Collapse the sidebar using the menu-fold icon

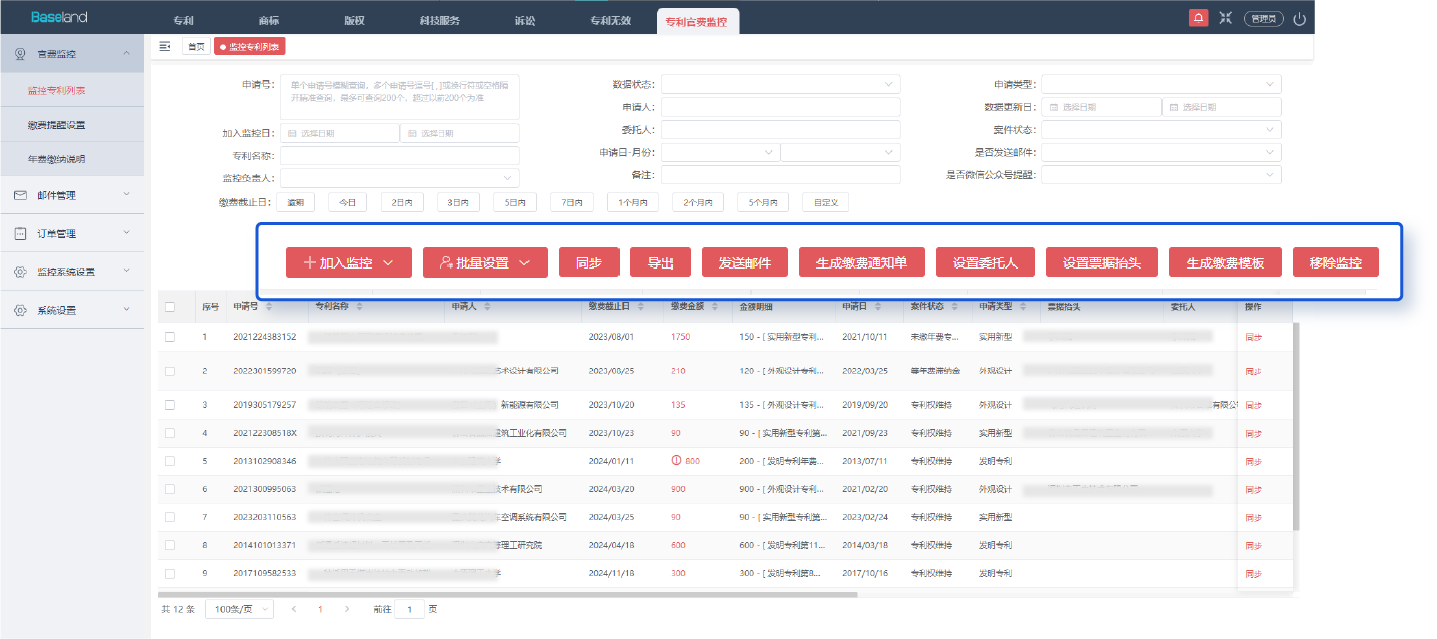[x=165, y=46]
